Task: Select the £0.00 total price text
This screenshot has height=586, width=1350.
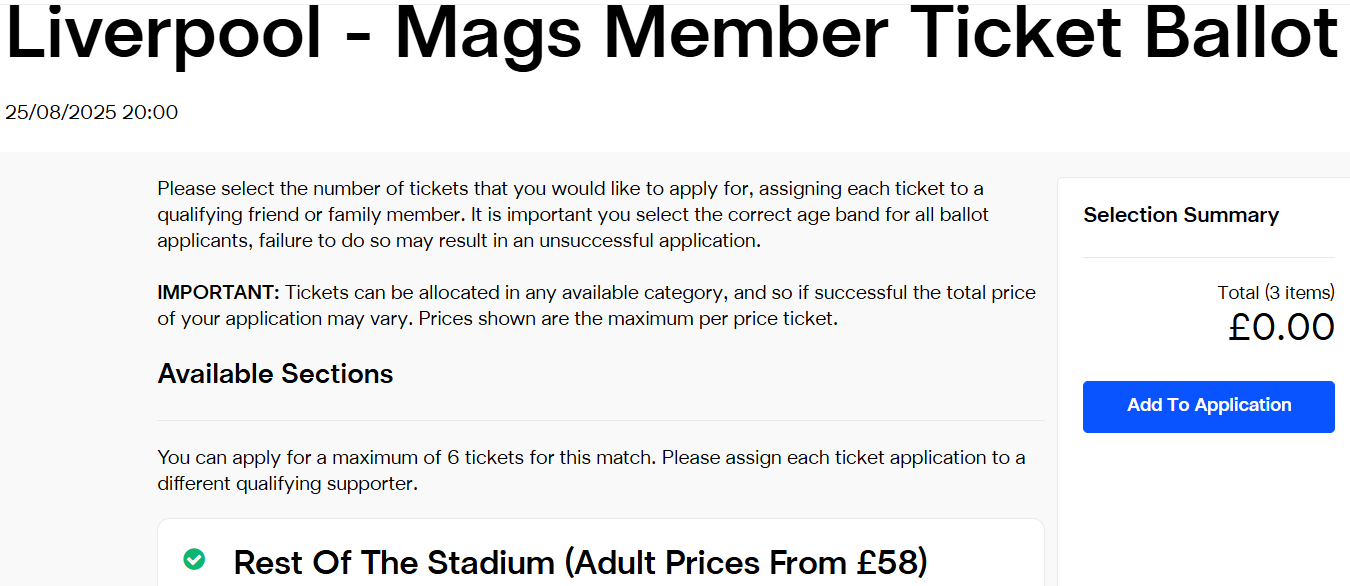Action: [1282, 326]
